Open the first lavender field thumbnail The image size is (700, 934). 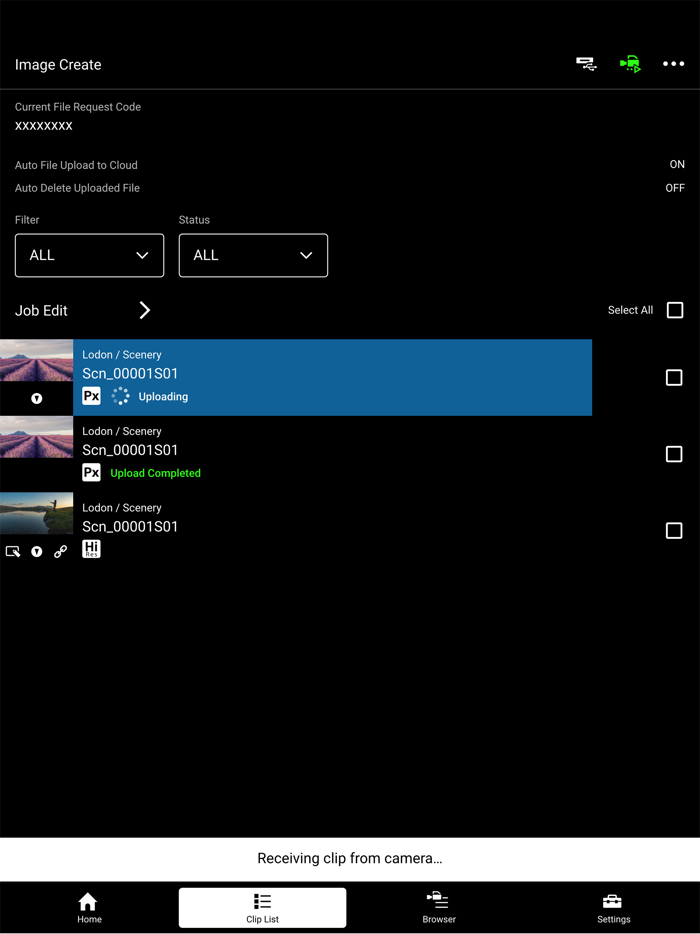coord(36,360)
